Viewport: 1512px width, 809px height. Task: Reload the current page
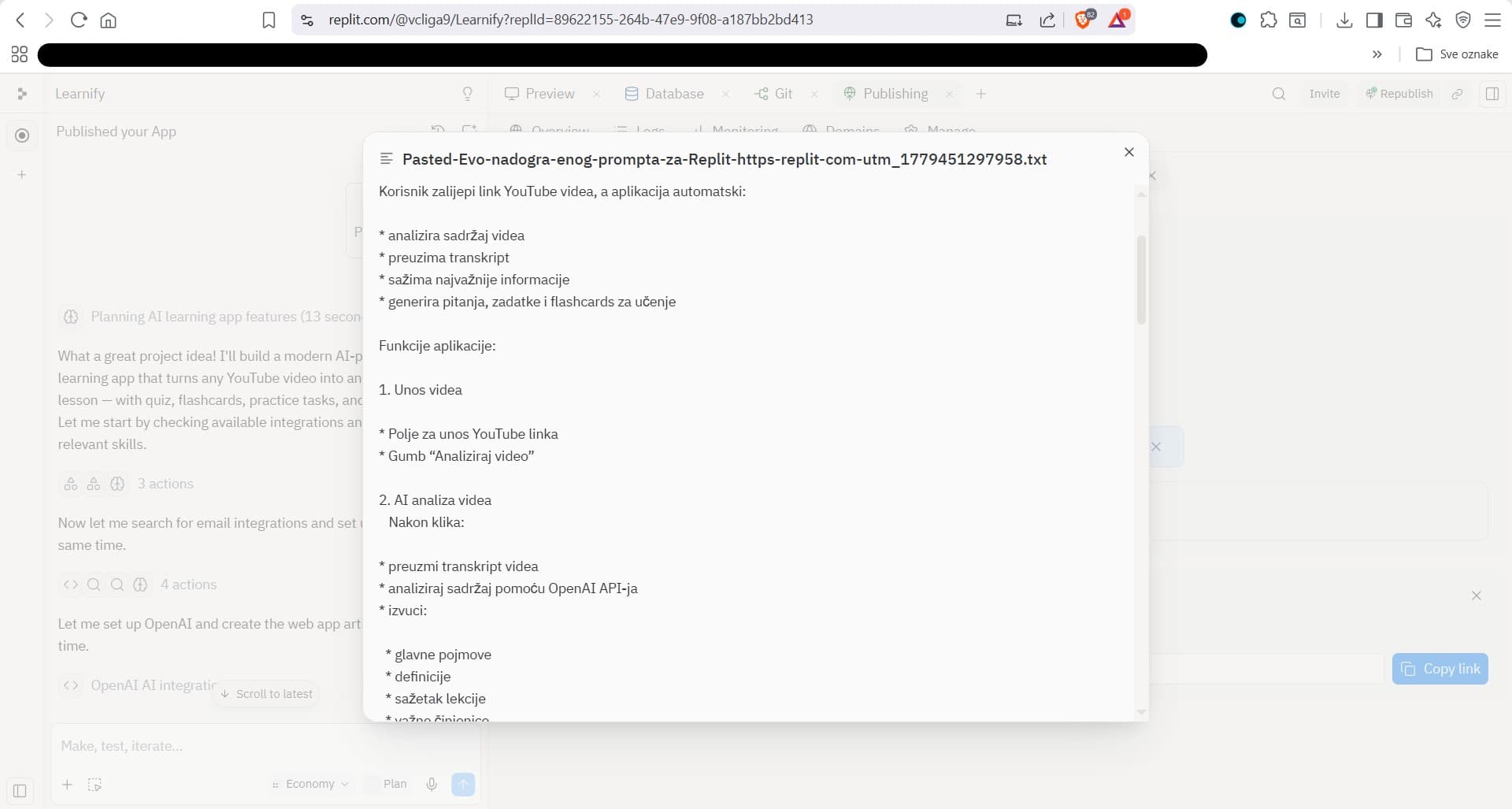point(78,20)
